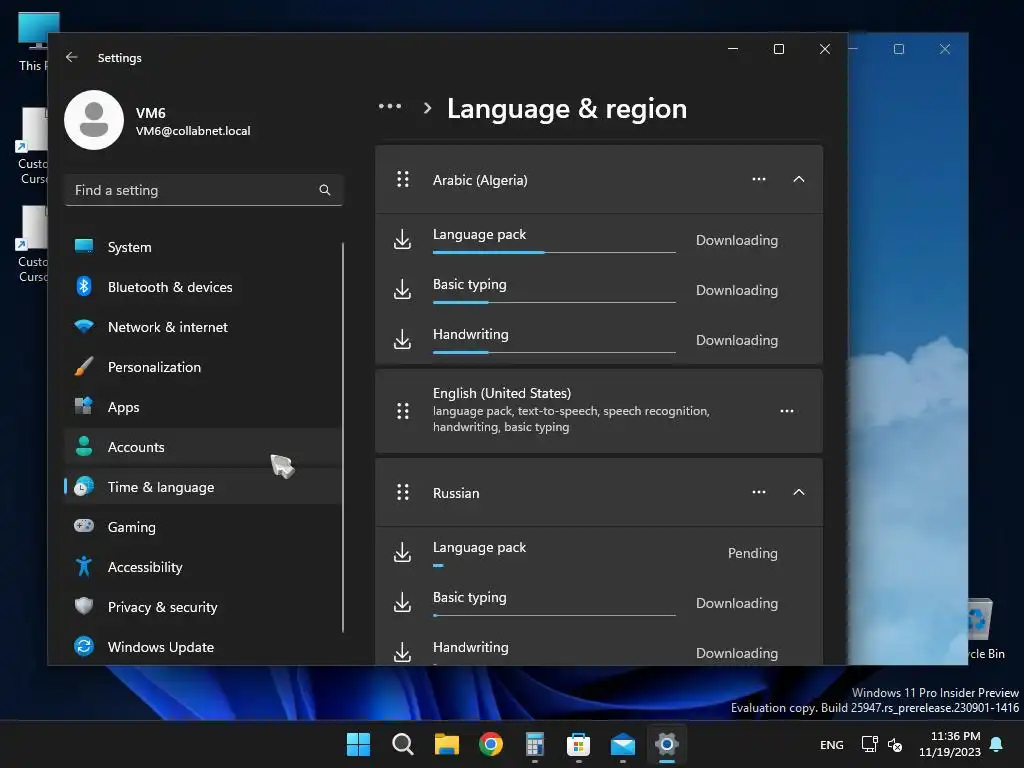Open System settings
The image size is (1024, 768).
click(202, 248)
